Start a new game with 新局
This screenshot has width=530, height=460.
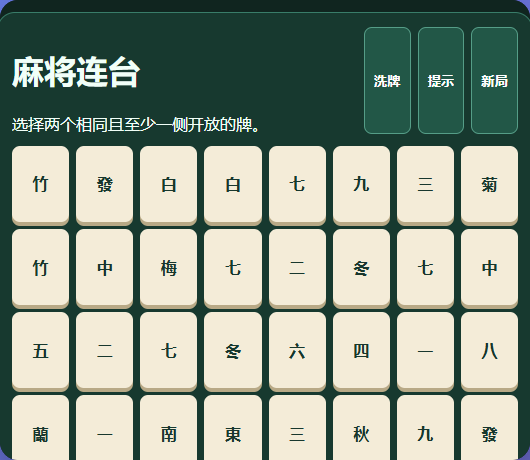[495, 81]
